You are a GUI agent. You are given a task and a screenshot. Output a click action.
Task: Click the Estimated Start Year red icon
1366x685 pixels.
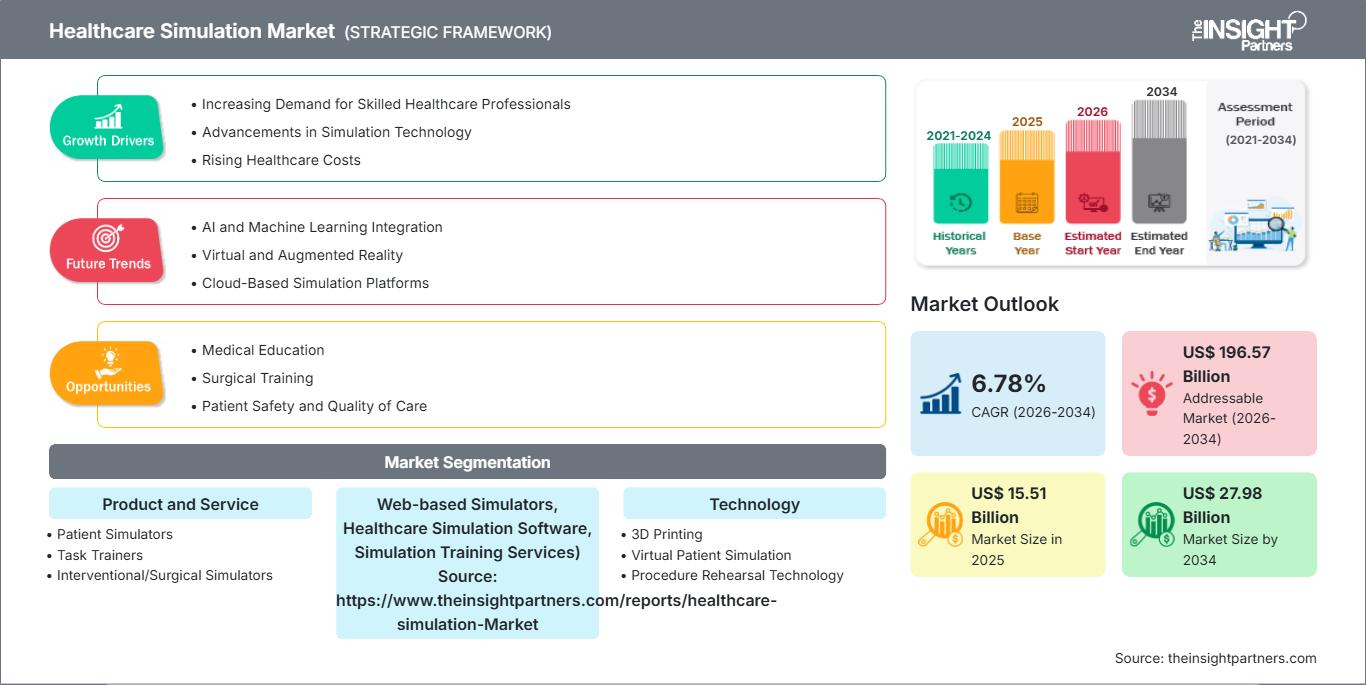(1092, 202)
